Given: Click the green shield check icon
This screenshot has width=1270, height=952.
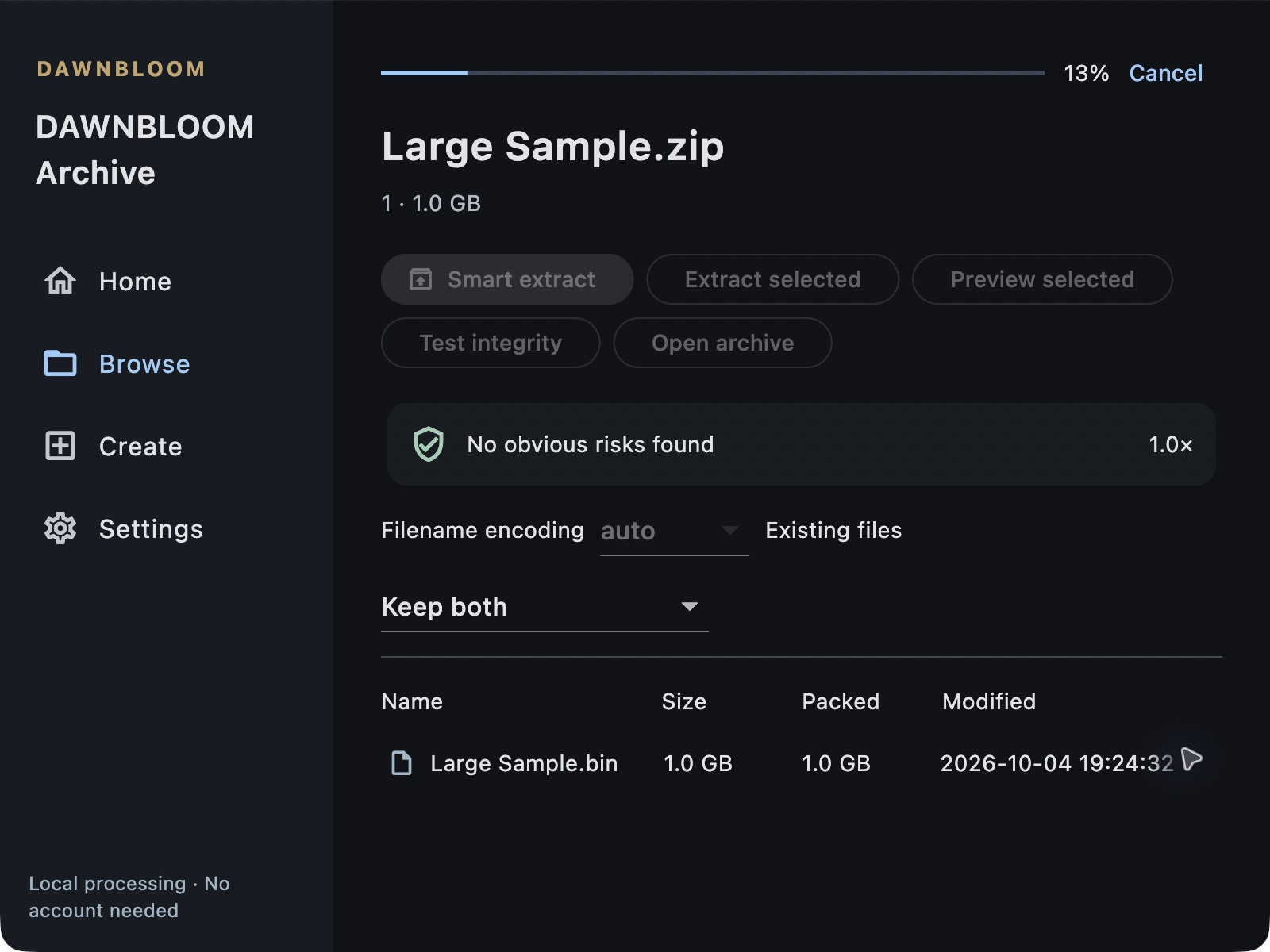Looking at the screenshot, I should click(x=429, y=444).
